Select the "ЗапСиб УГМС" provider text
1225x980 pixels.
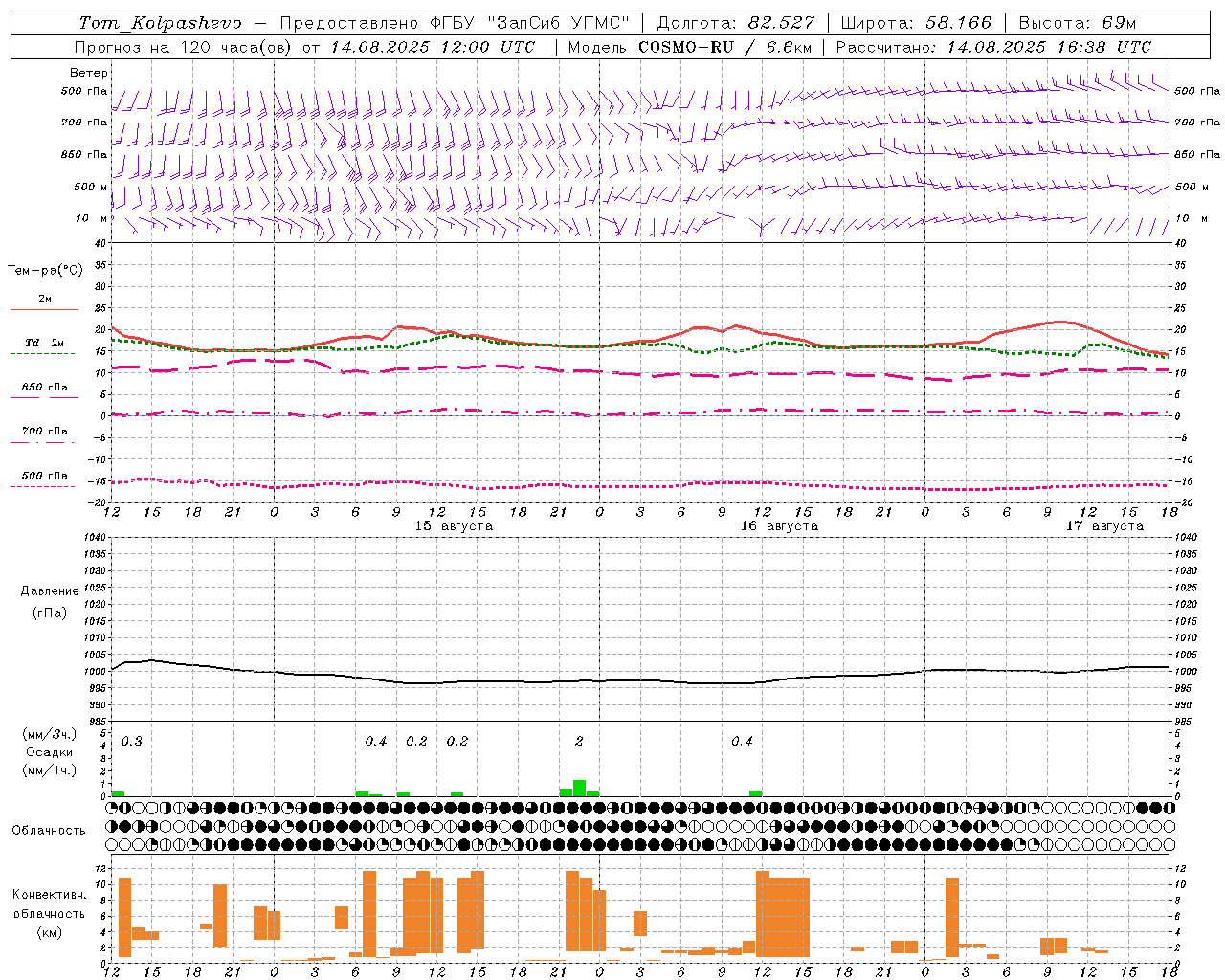(559, 23)
